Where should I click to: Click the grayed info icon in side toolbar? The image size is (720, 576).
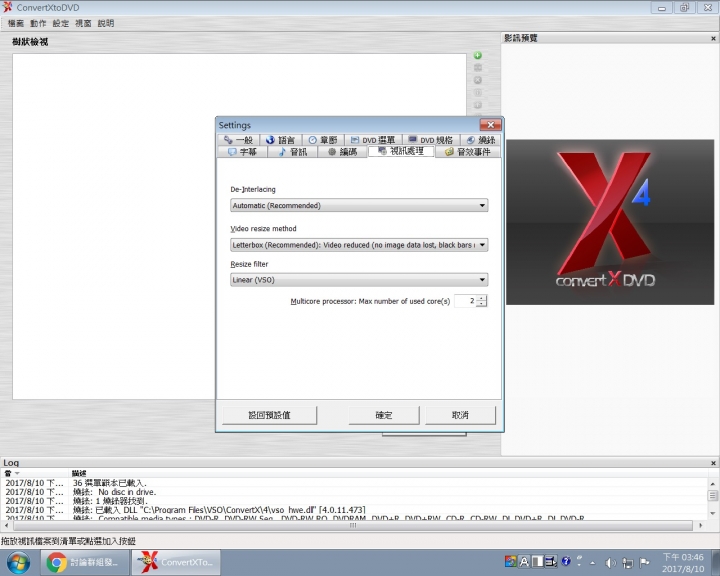(478, 93)
